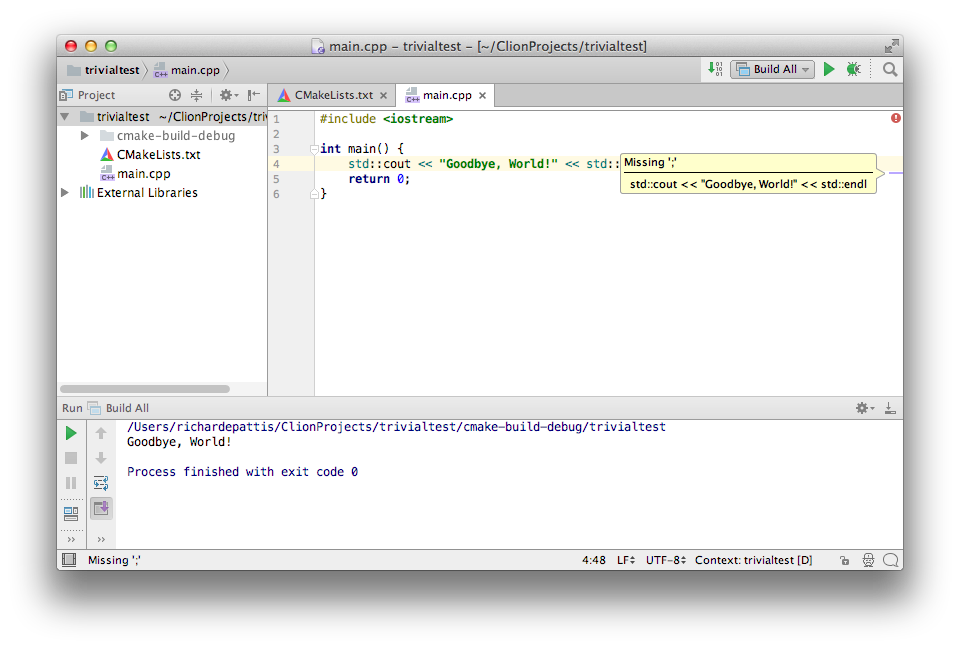
Task: Click the green Run button in top toolbar
Action: 829,69
